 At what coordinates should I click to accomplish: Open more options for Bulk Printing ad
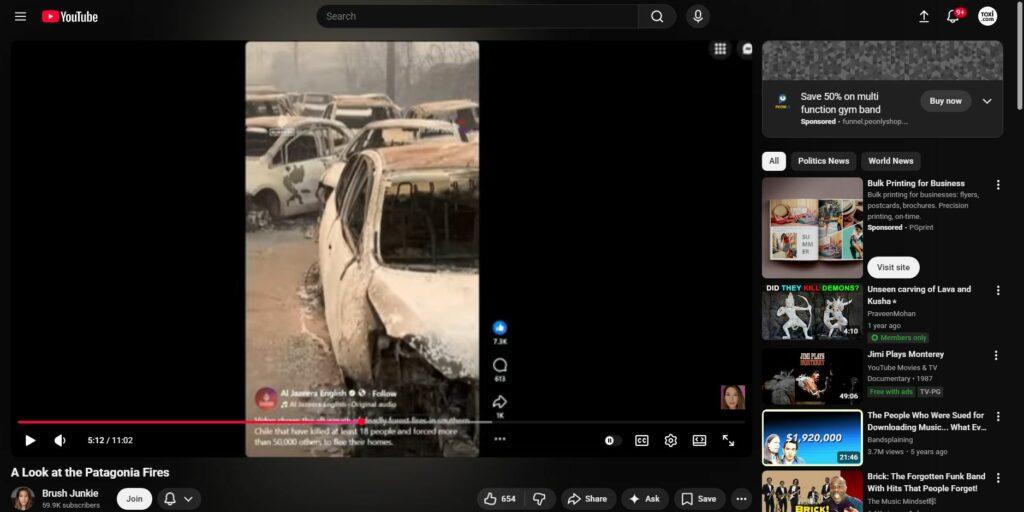coord(996,185)
